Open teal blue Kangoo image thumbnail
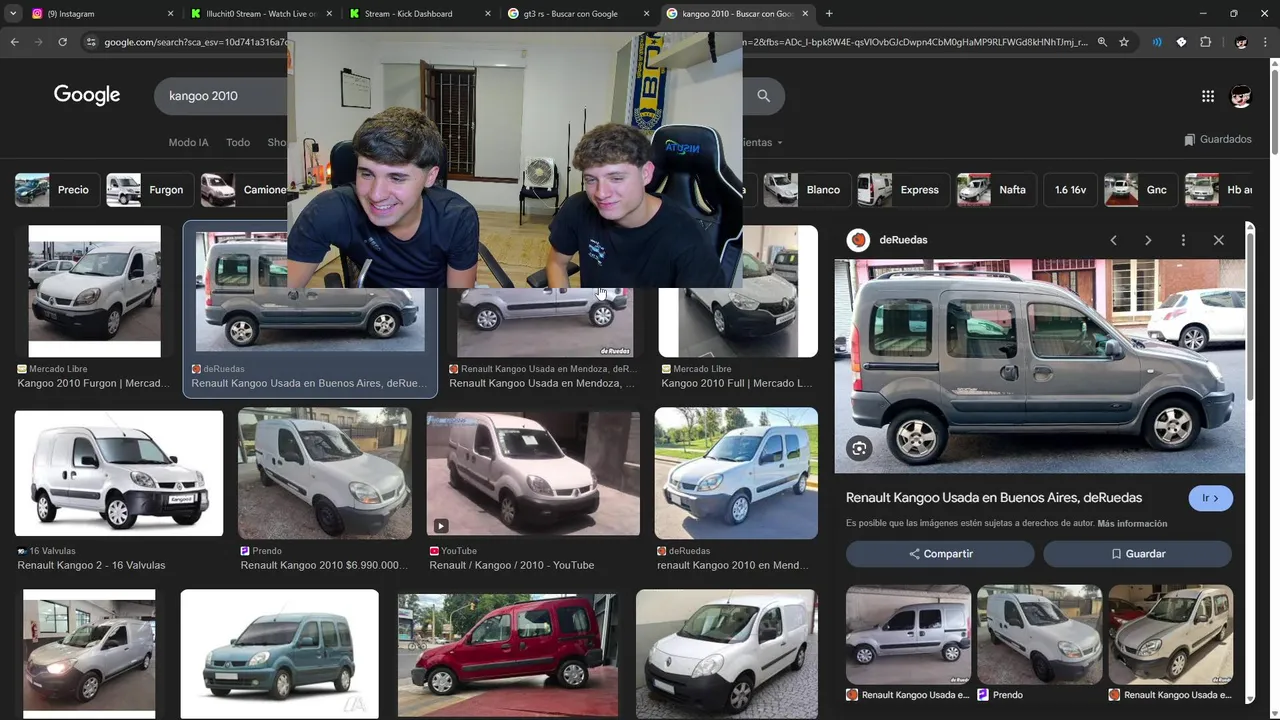The width and height of the screenshot is (1280, 720). [x=280, y=654]
